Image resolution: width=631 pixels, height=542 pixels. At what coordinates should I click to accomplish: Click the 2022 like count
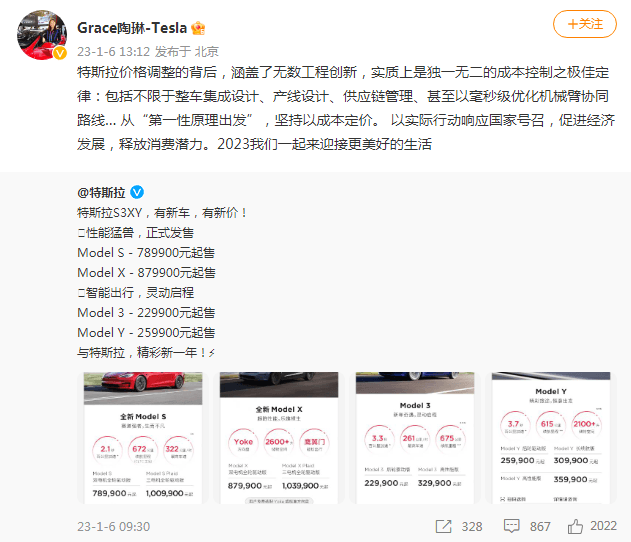coord(603,526)
